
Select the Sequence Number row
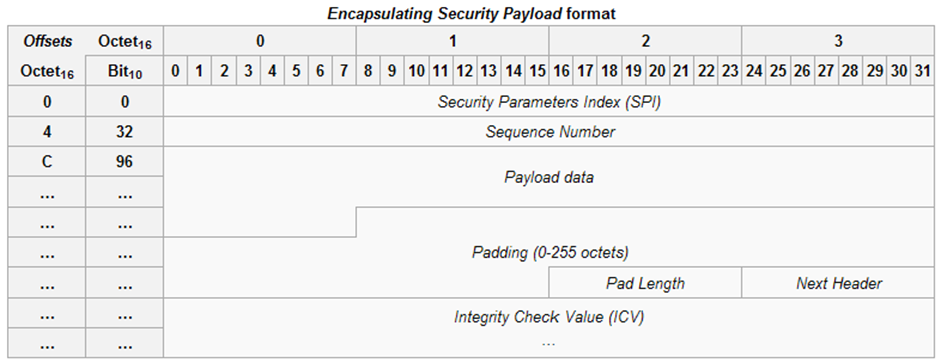[549, 131]
